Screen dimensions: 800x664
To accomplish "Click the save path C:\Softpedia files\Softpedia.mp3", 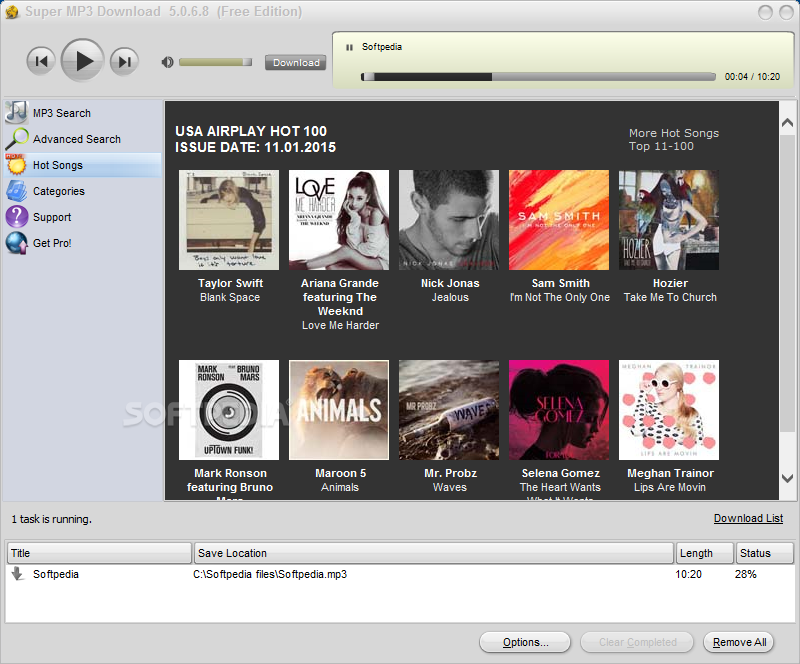I will 270,574.
